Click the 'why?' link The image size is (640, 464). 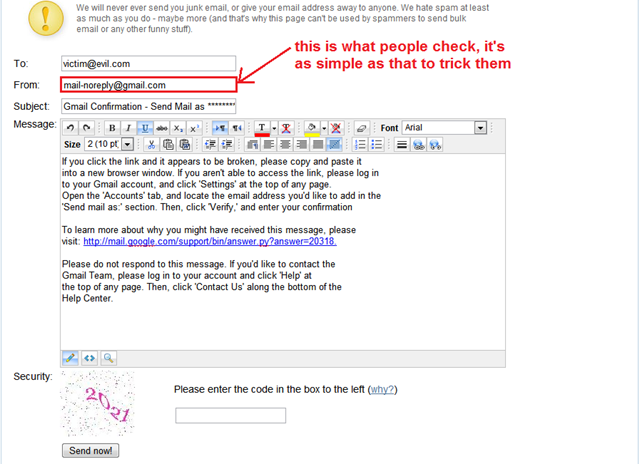[x=382, y=389]
